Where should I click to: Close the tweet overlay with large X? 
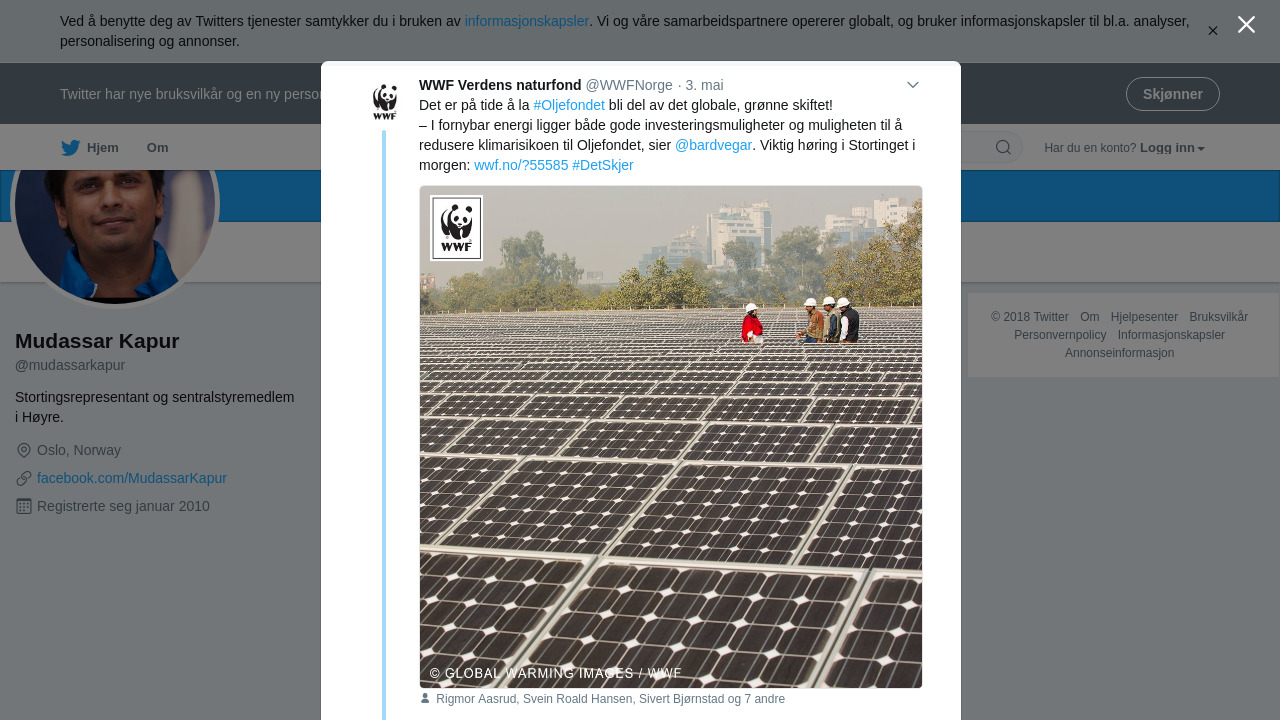1246,25
